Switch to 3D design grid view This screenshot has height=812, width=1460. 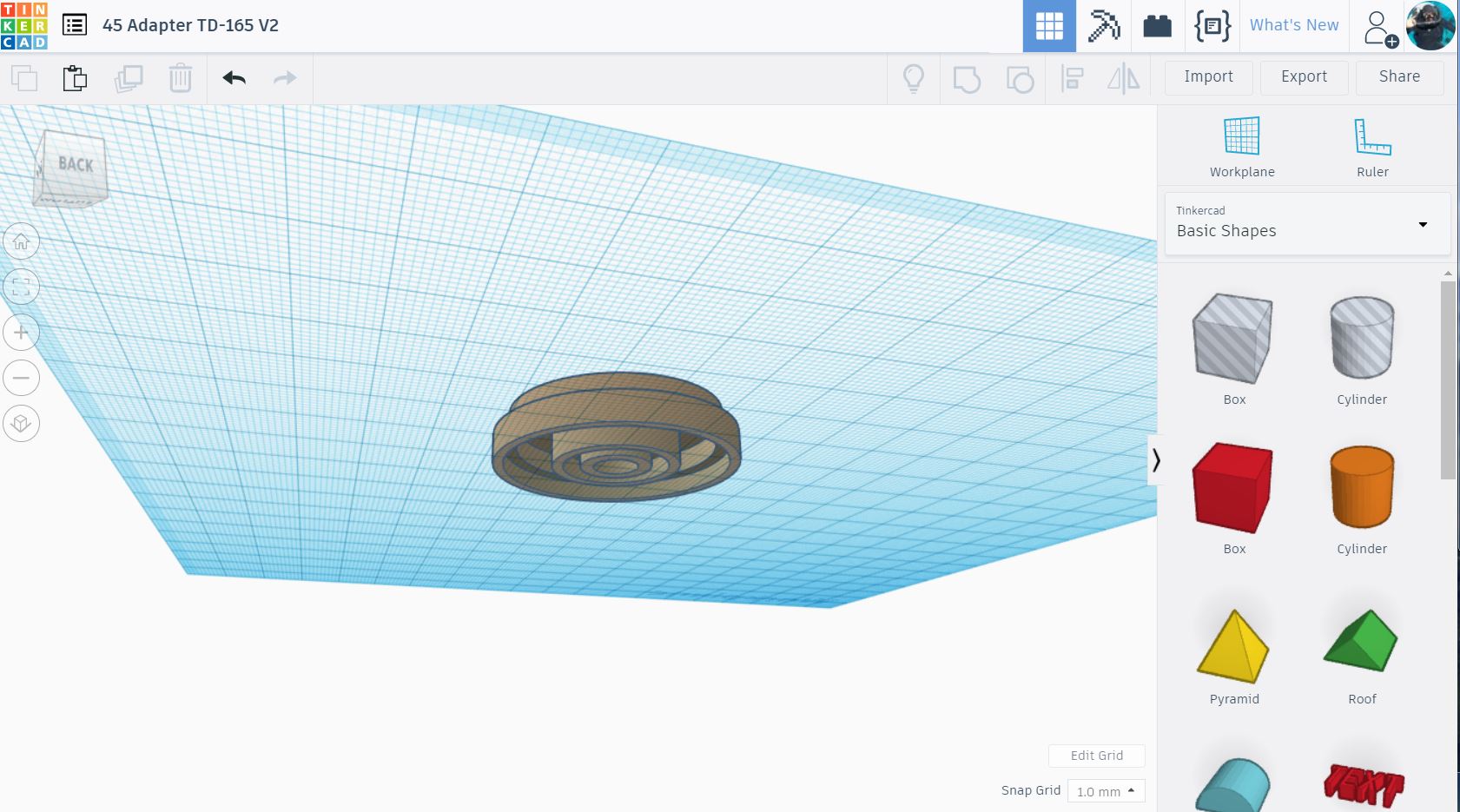[x=1049, y=26]
